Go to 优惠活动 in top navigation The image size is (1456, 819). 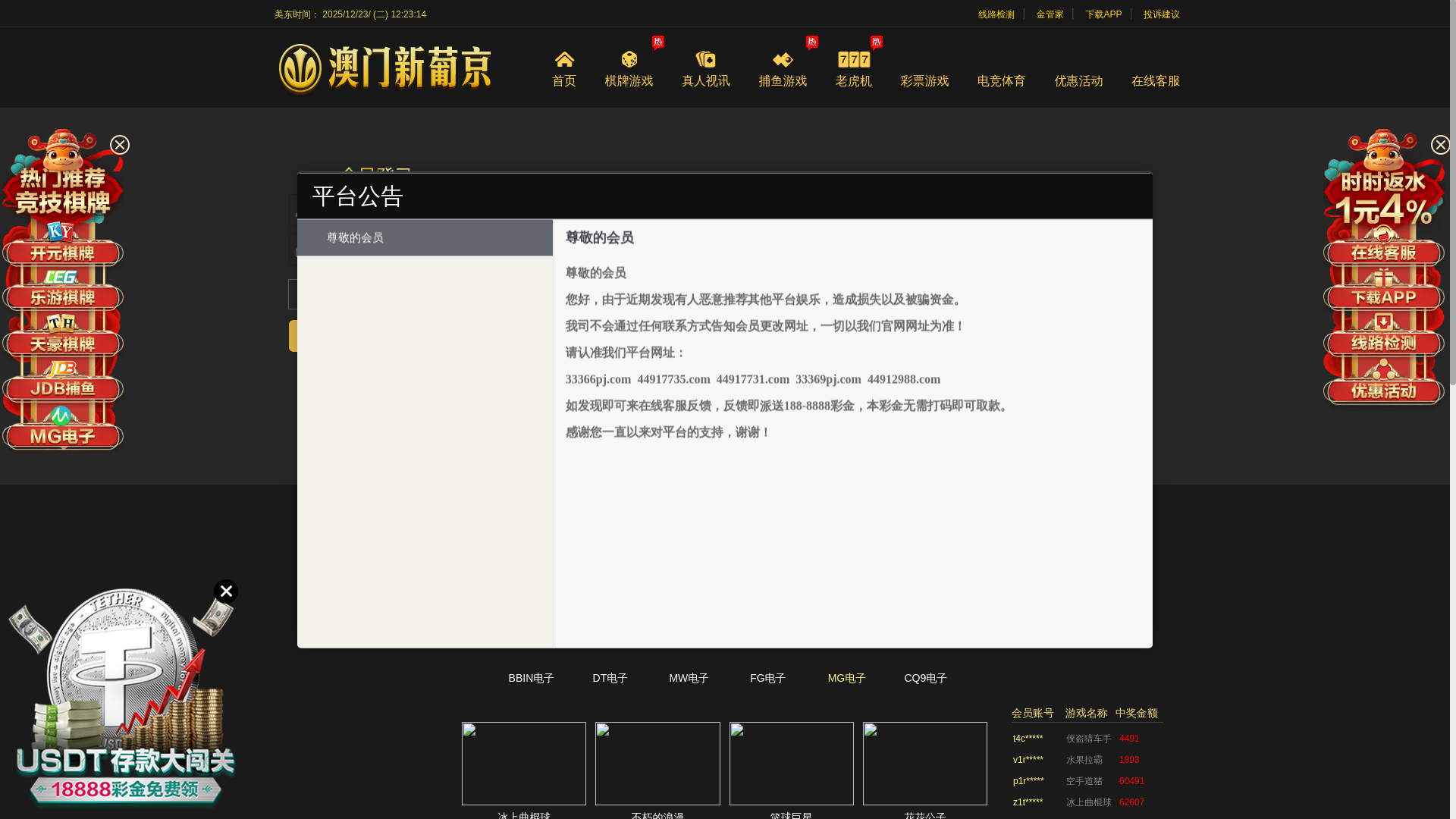point(1078,80)
